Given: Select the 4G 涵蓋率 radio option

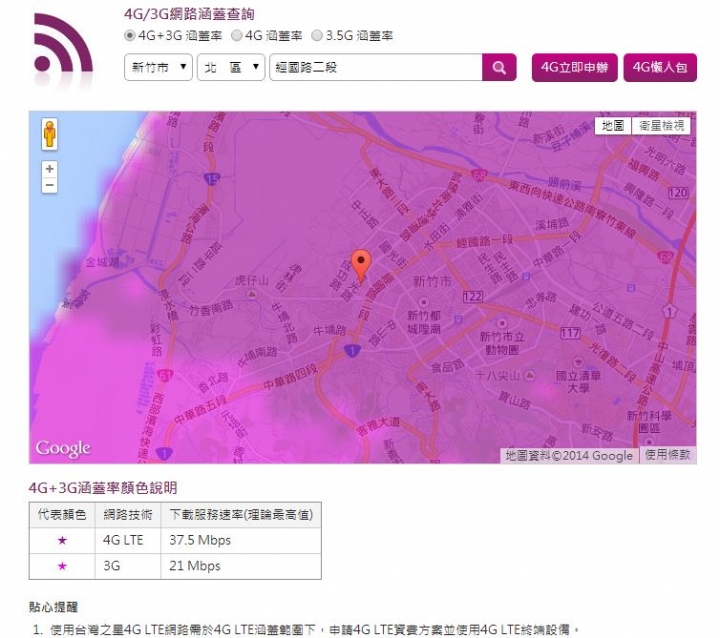Looking at the screenshot, I should [x=236, y=35].
